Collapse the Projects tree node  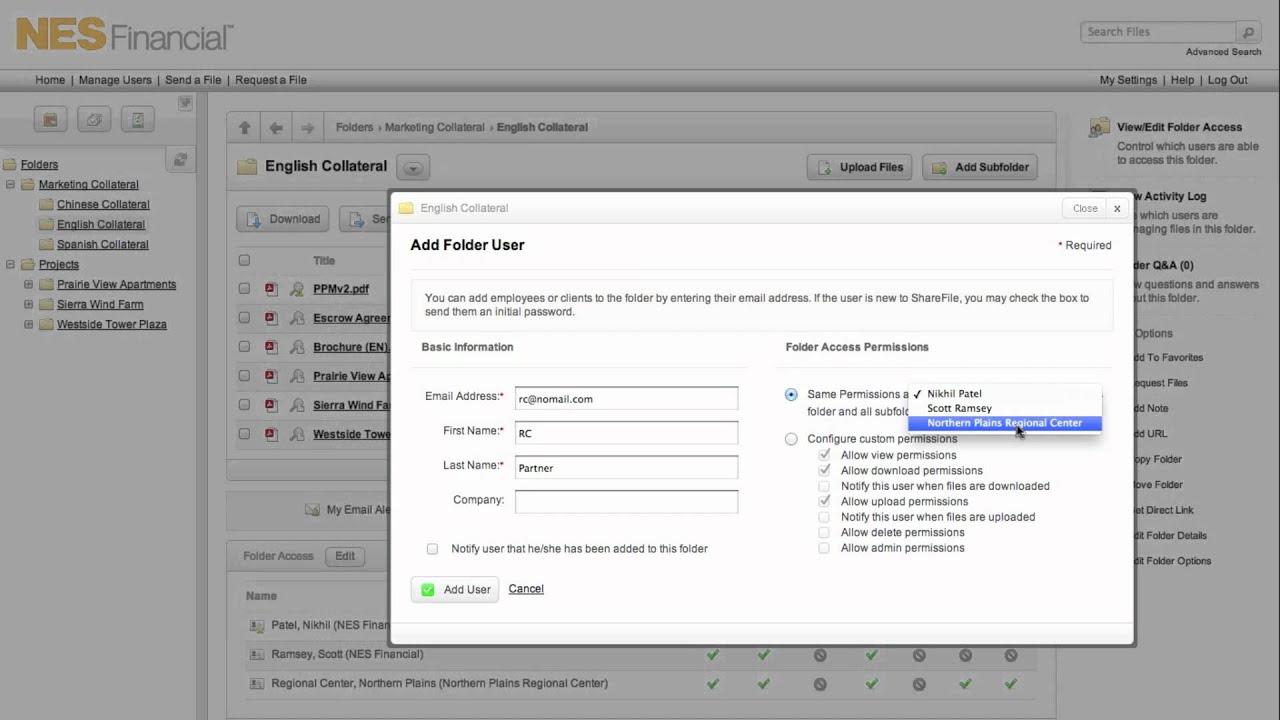(x=10, y=264)
